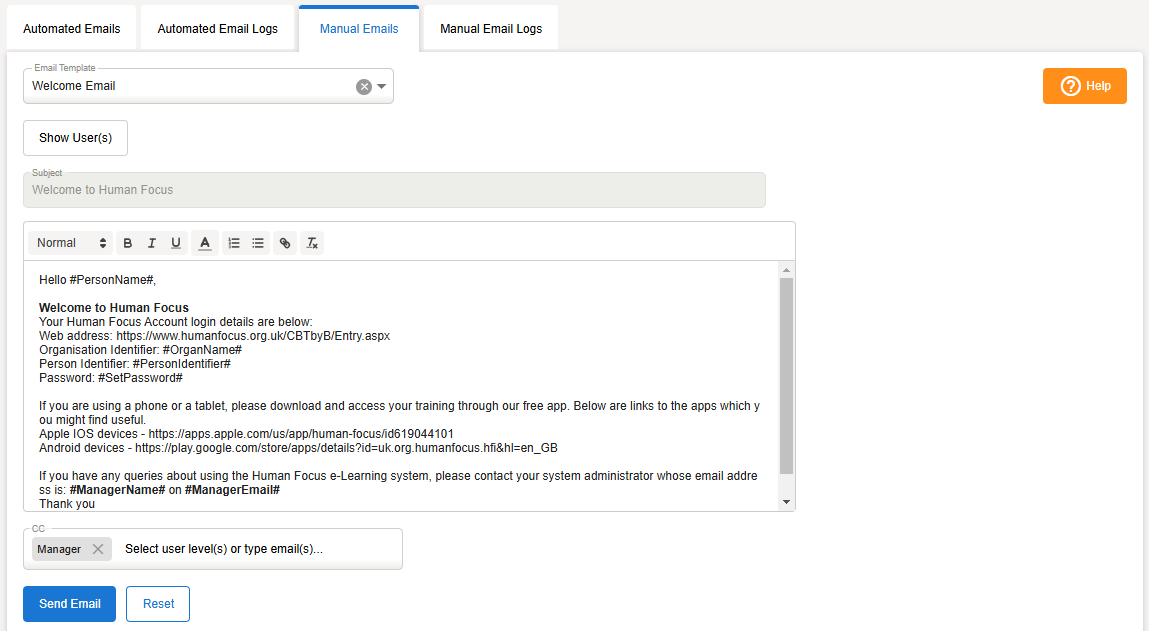1149x631 pixels.
Task: Toggle bold formatting in the editor toolbar
Action: [x=128, y=243]
